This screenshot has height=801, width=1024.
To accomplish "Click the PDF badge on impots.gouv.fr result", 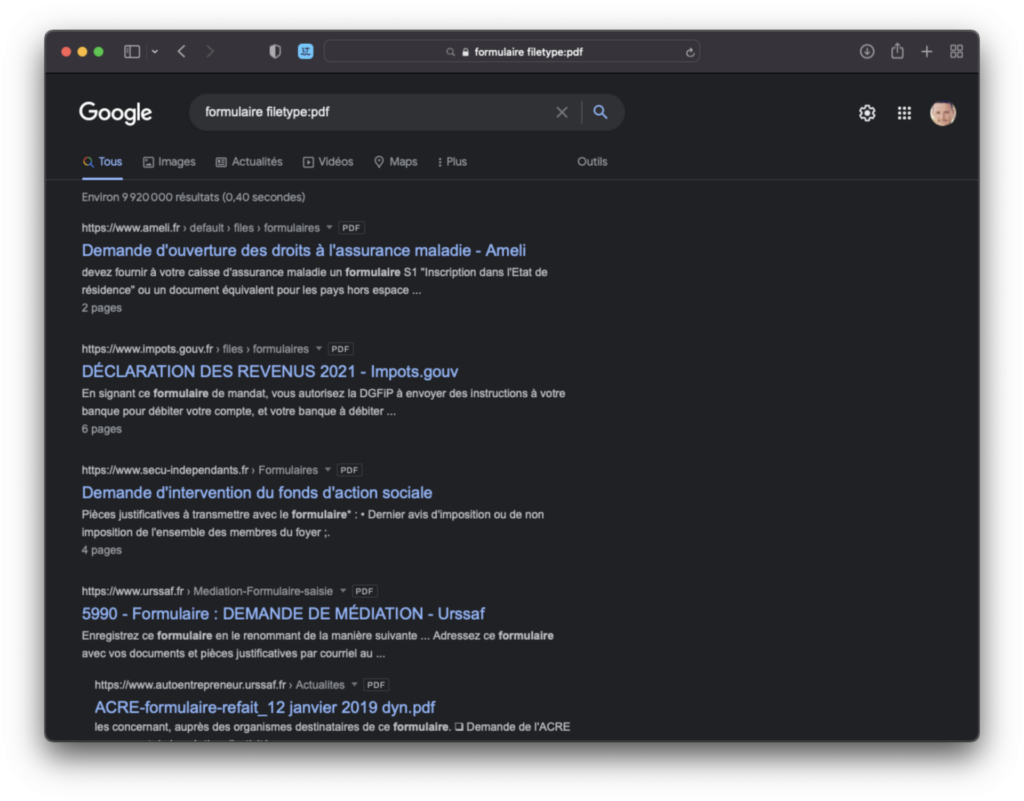I will point(340,349).
